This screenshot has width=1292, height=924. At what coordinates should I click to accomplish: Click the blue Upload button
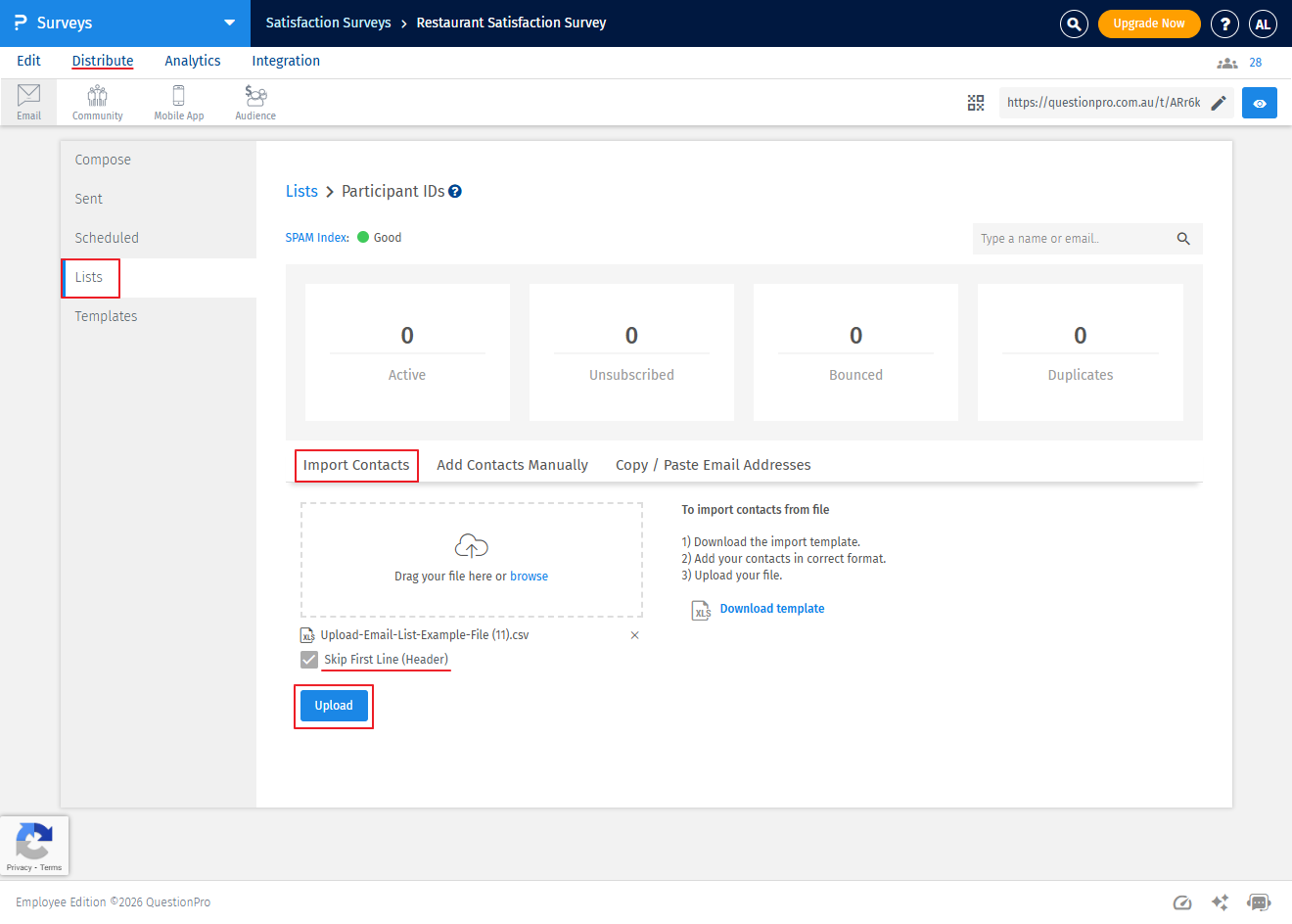click(x=334, y=706)
